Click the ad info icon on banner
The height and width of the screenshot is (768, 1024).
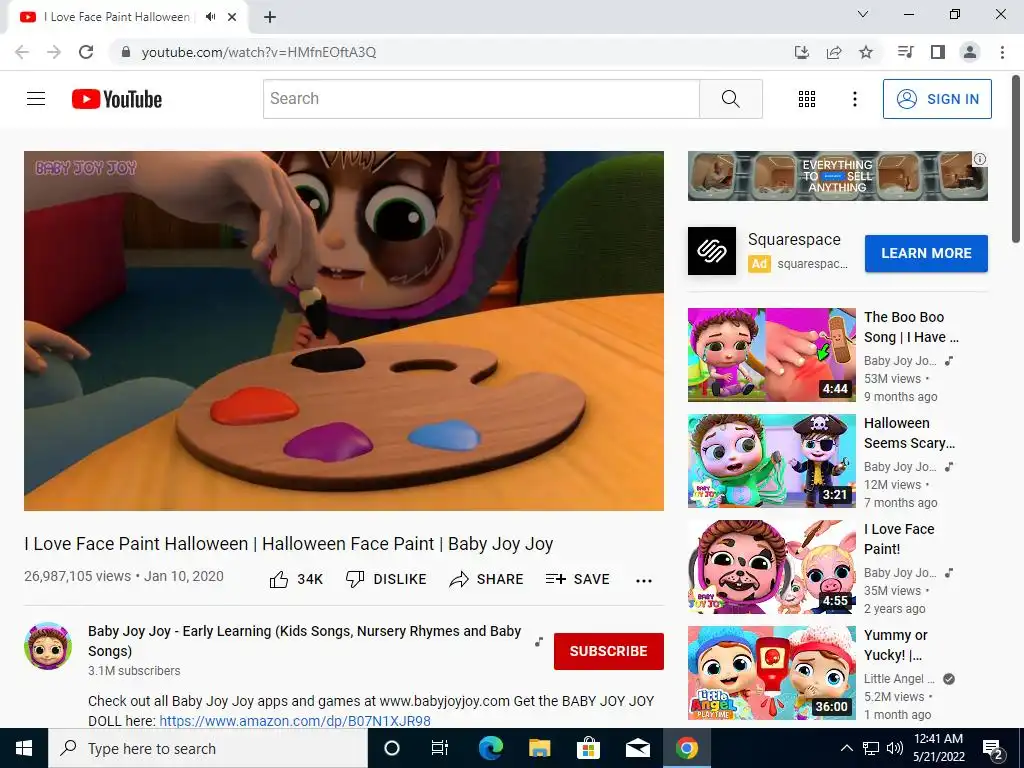tap(980, 159)
